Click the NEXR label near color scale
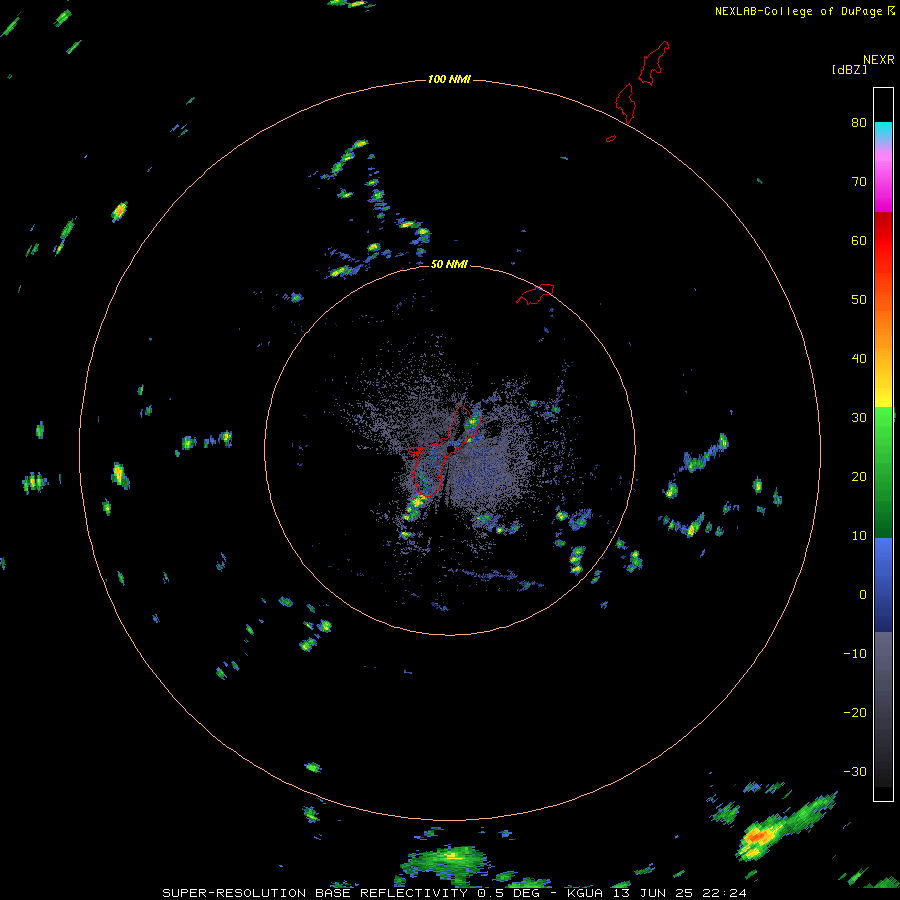 coord(879,59)
